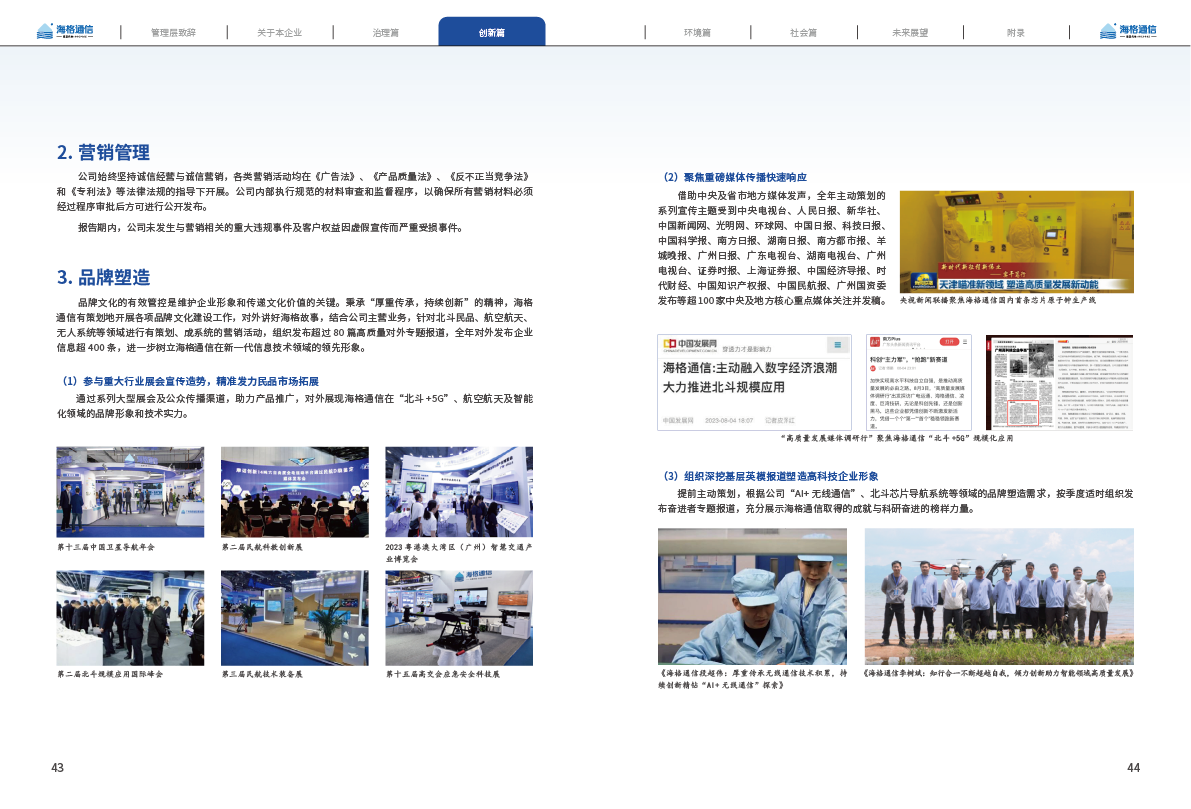Viewport: 1191px width, 809px height.
Task: Click the photo of two technicians in blue caps
Action: [752, 595]
